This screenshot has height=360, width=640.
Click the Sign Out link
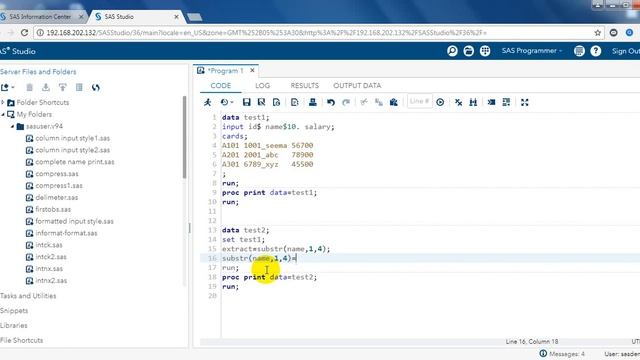[x=625, y=51]
